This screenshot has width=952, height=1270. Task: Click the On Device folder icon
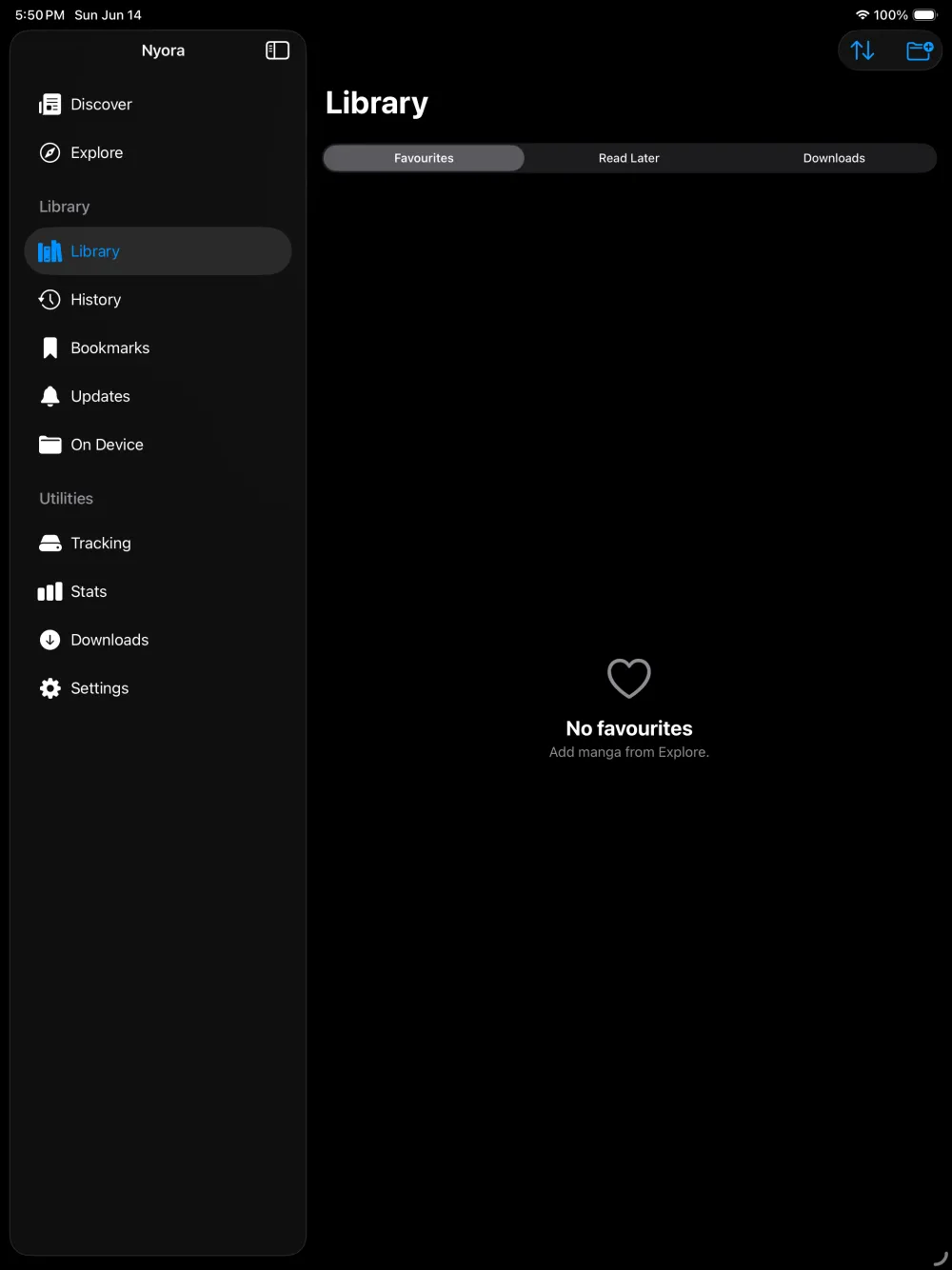50,445
